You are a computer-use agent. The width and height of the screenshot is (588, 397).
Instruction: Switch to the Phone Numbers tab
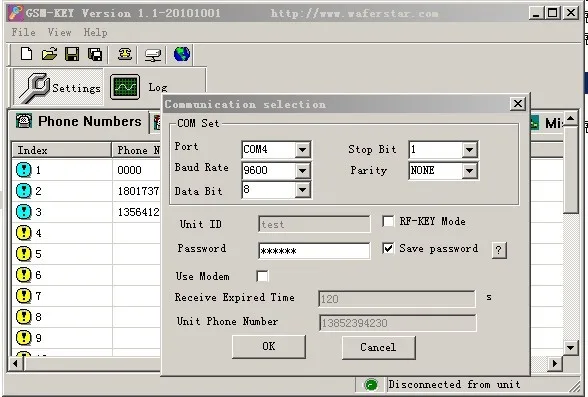click(79, 121)
